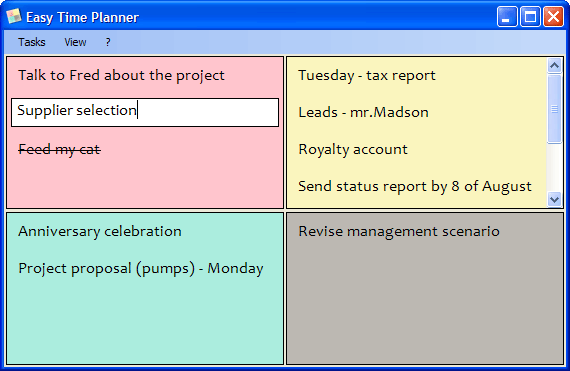Image resolution: width=570 pixels, height=371 pixels.
Task: Click the scroll up arrow in yellow quadrant
Action: click(x=554, y=65)
